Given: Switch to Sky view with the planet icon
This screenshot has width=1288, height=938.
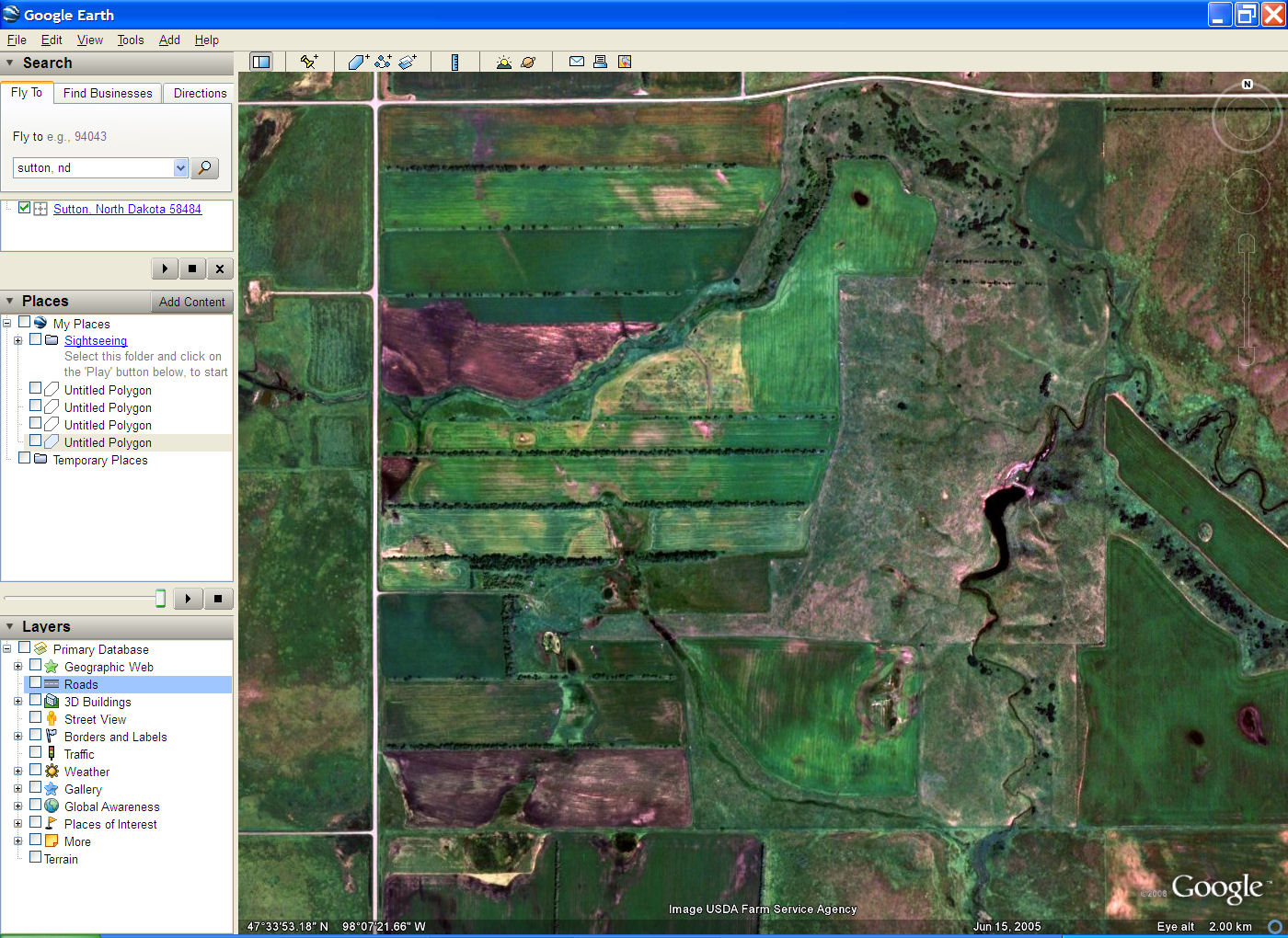Looking at the screenshot, I should (528, 62).
